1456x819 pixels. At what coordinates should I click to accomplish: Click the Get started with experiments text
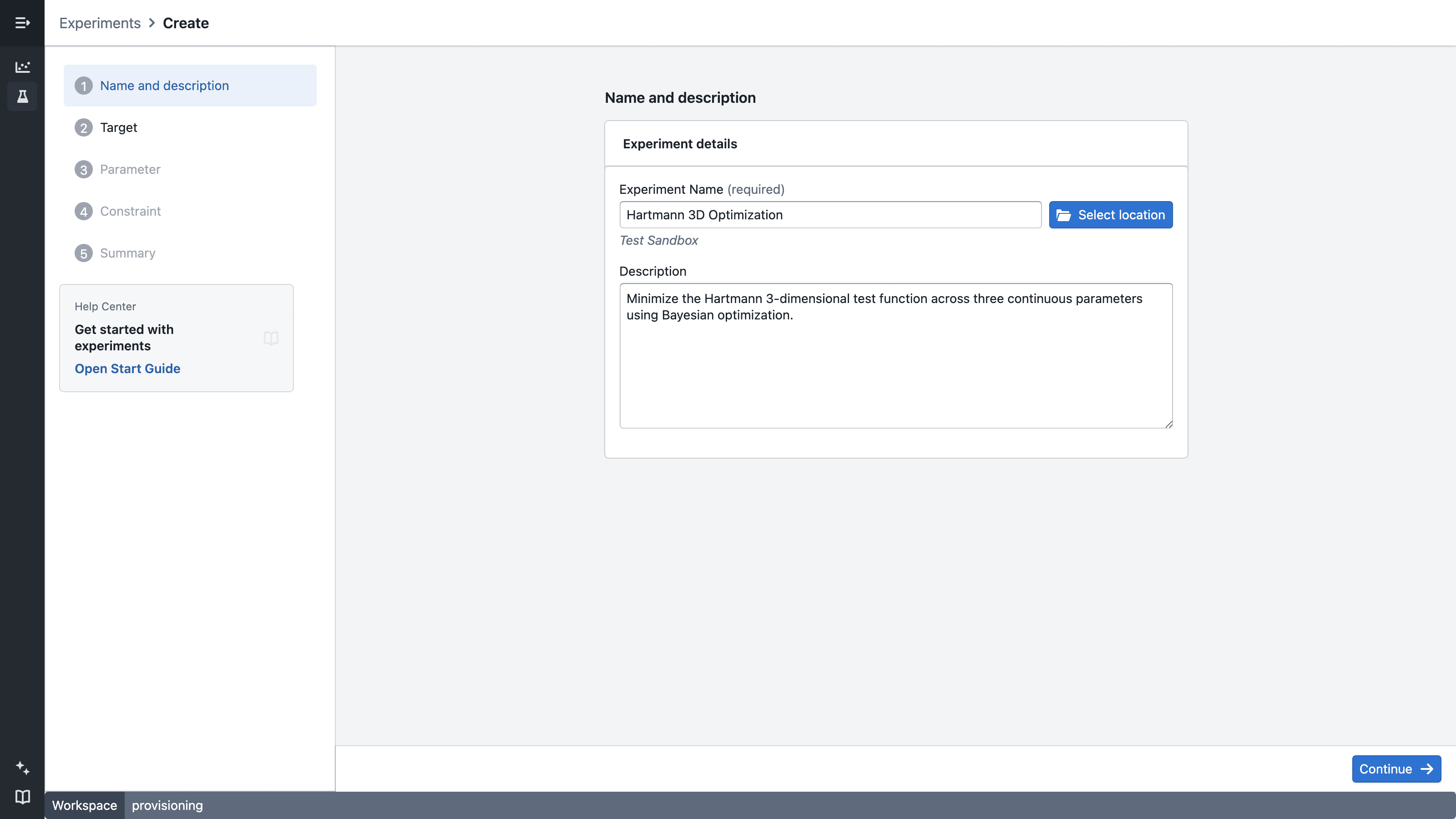tap(124, 338)
